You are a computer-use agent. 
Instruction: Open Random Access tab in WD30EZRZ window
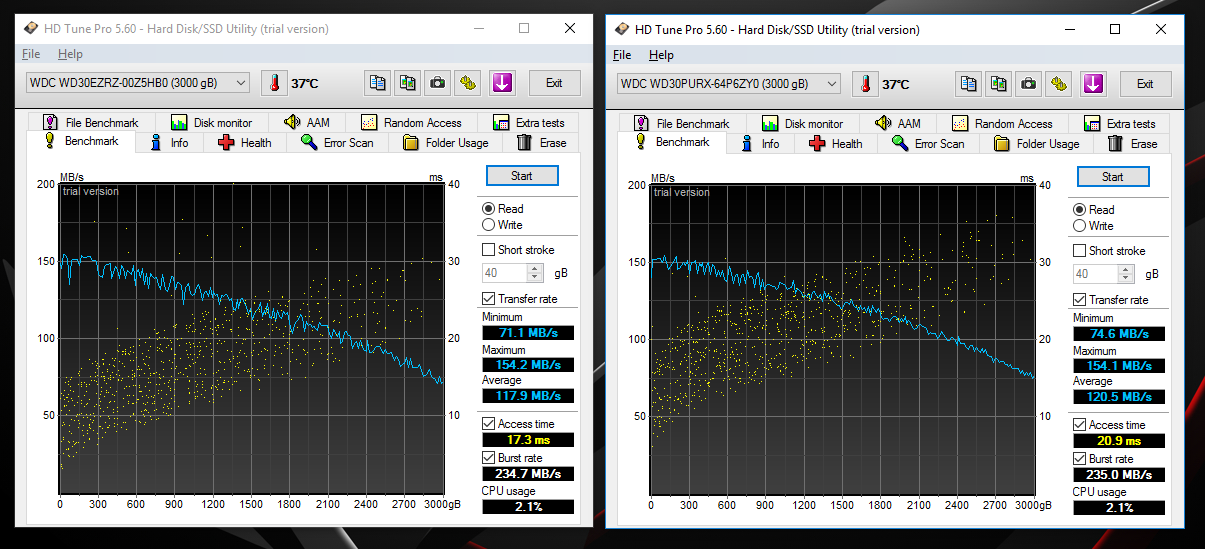click(x=411, y=123)
